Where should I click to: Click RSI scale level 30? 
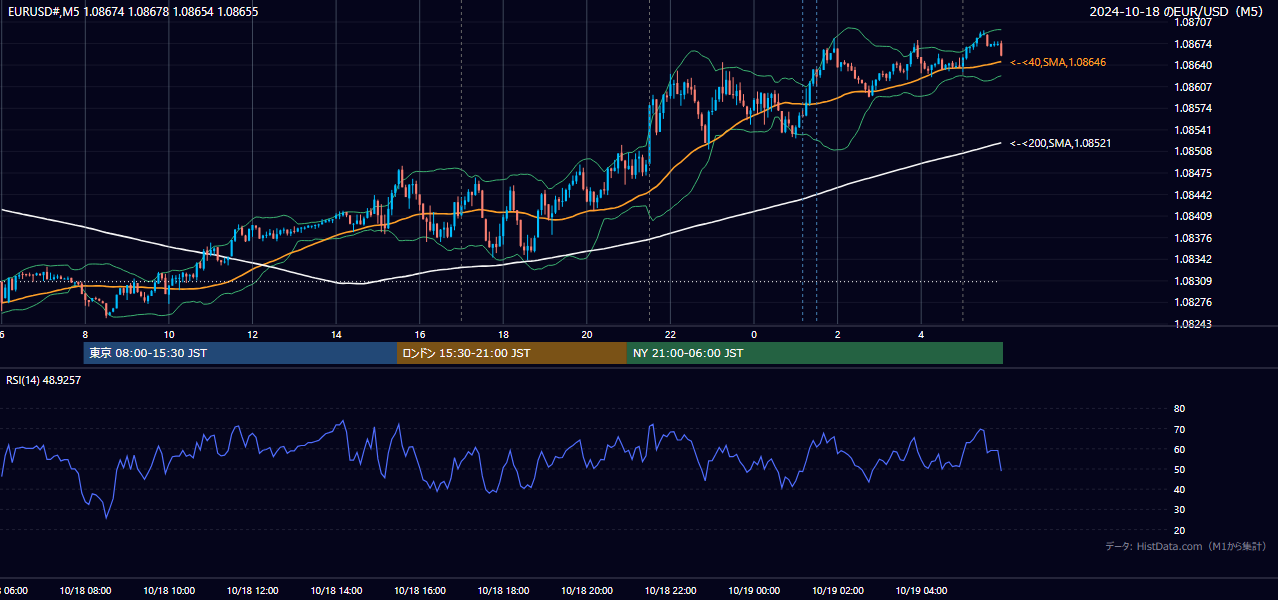click(x=1179, y=510)
